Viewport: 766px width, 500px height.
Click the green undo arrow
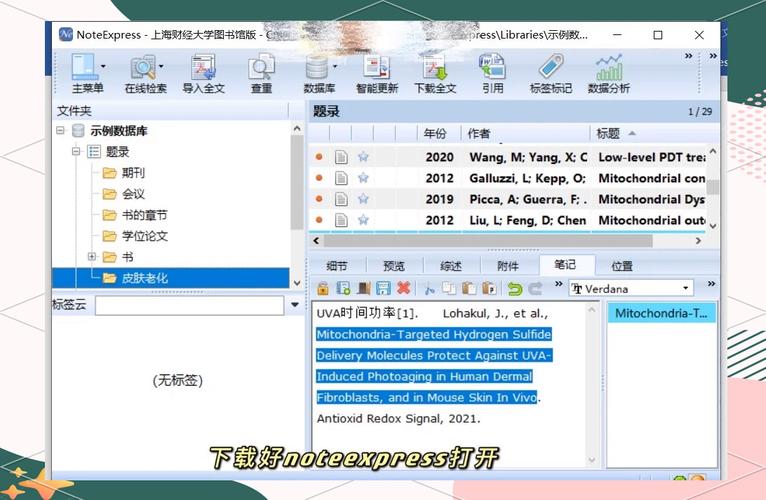[x=514, y=289]
